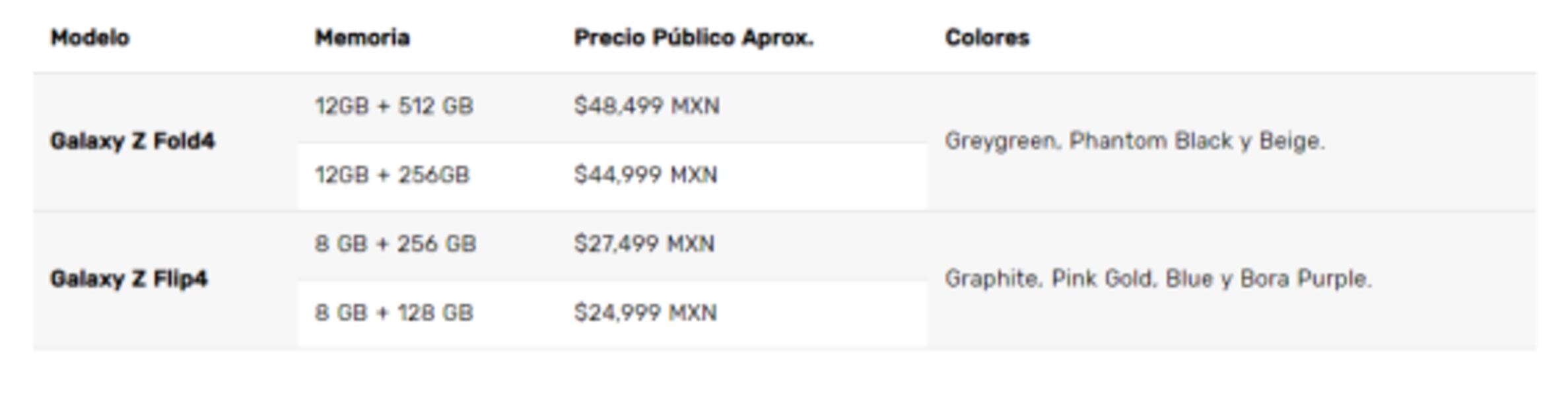Viewport: 1568px width, 409px height.
Task: Select the 12GB + 256GB memory row
Action: click(x=392, y=175)
